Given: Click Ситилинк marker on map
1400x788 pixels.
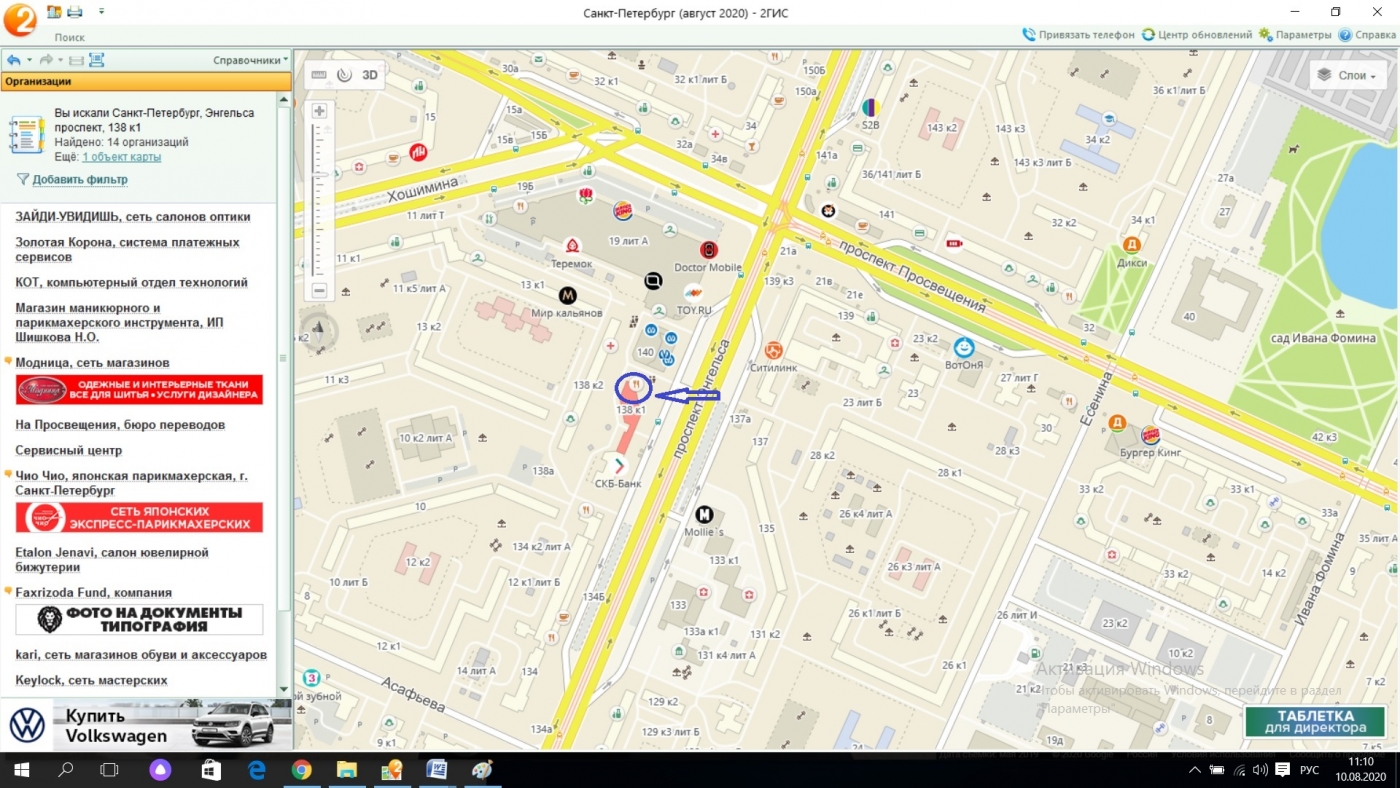Looking at the screenshot, I should tap(772, 351).
